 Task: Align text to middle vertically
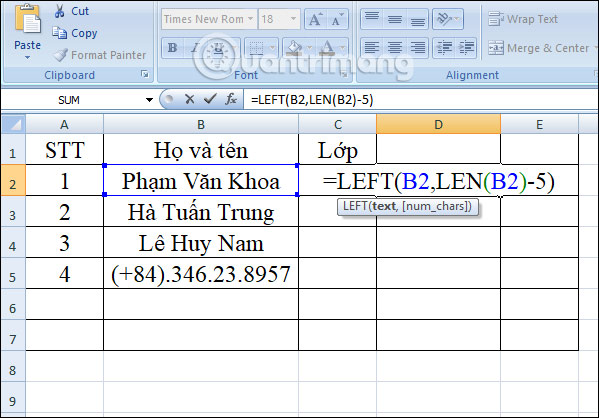coord(395,19)
